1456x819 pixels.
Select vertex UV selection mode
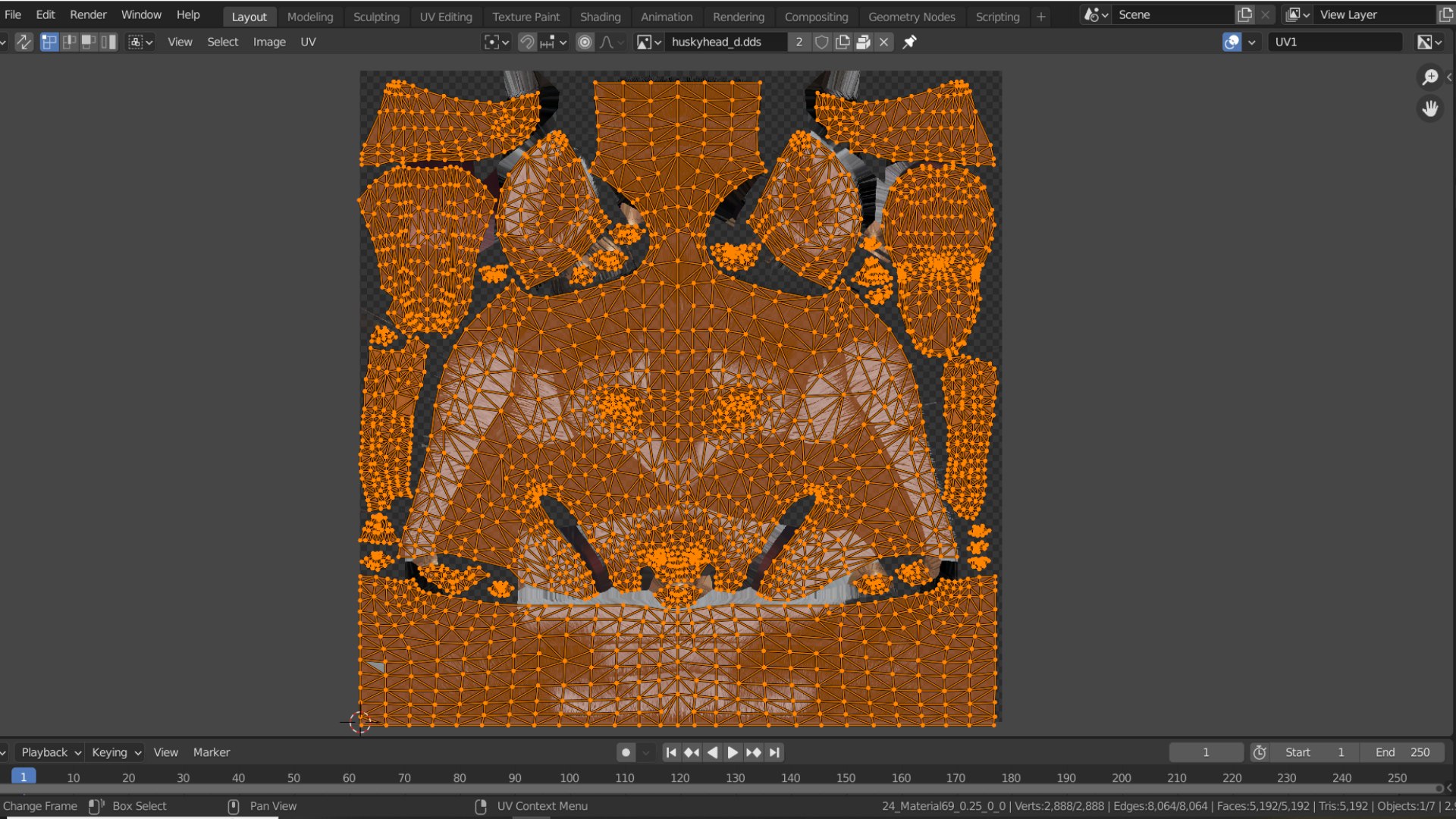[x=49, y=42]
